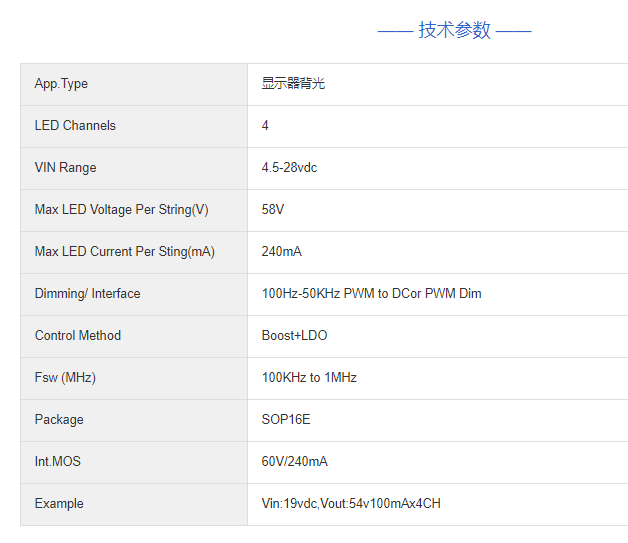Click the Vin:19vdc,Vout:54v100mAx4CH example value
Viewport: 628px width, 543px height.
[350, 504]
